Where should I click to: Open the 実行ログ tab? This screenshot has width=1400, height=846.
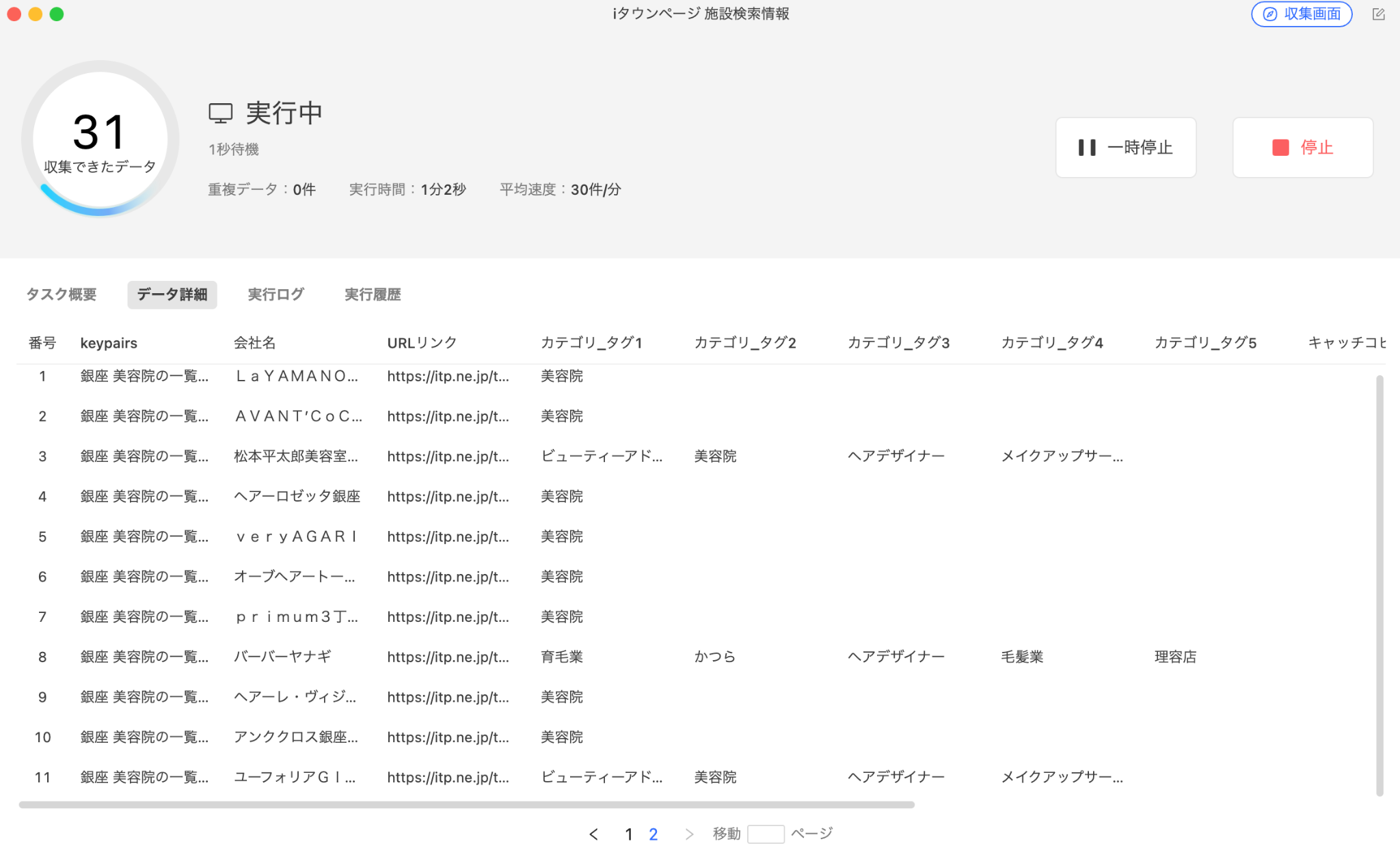coord(275,294)
